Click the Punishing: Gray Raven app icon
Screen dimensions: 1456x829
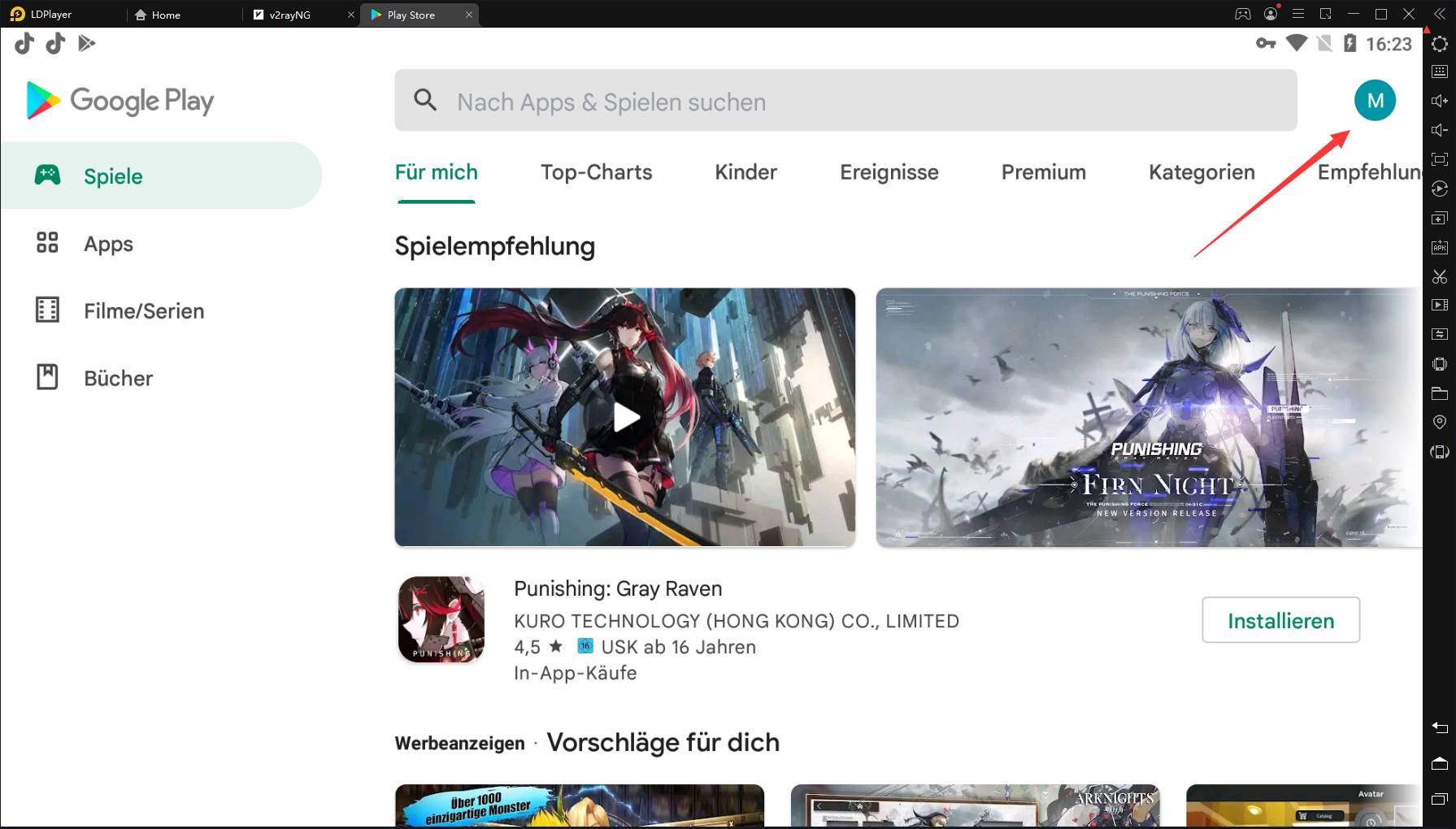coord(441,619)
